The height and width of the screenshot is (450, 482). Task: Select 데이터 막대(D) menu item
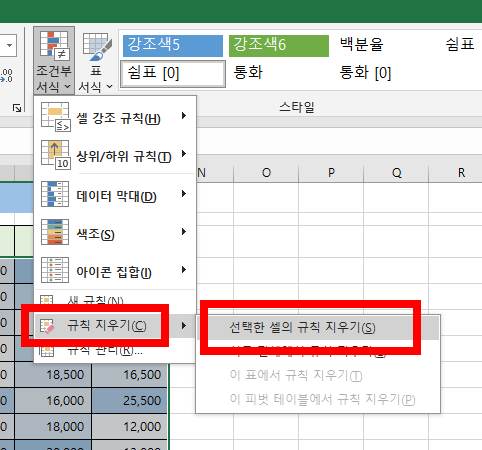[115, 195]
